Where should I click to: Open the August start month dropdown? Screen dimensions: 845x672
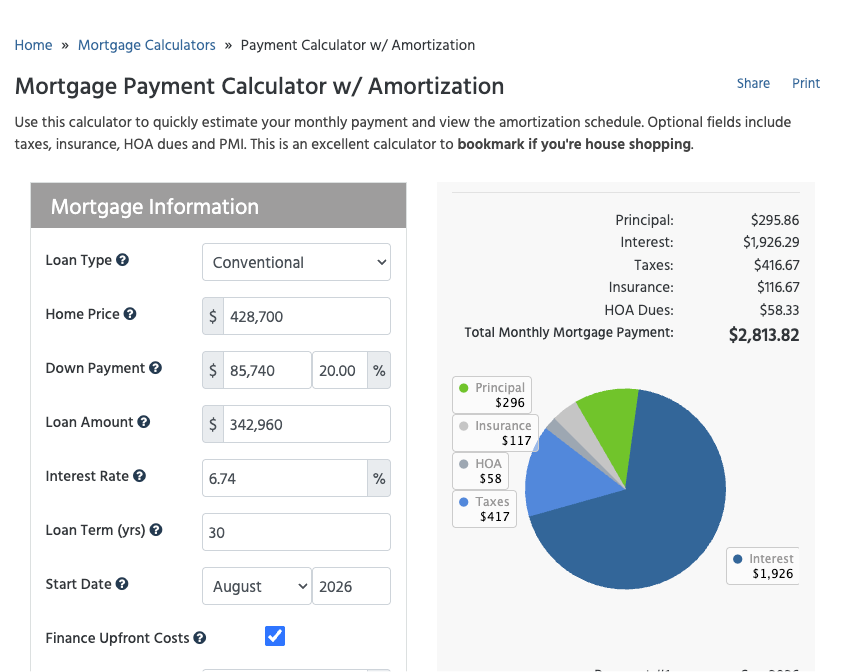coord(257,586)
